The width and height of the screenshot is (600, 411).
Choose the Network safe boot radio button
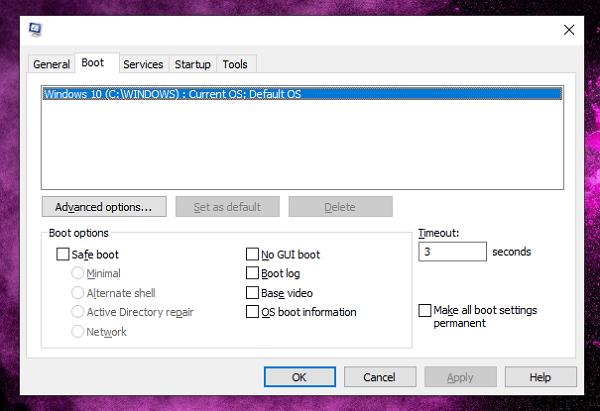[78, 331]
